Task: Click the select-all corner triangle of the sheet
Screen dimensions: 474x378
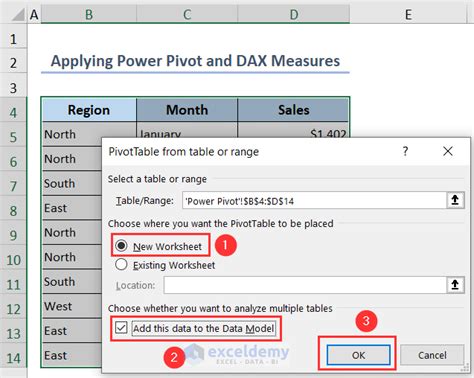Action: pos(18,15)
